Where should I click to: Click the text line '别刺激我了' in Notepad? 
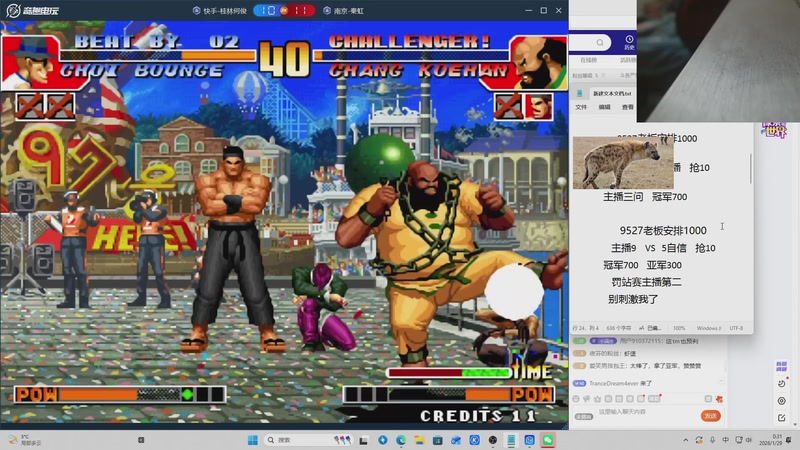click(x=633, y=299)
